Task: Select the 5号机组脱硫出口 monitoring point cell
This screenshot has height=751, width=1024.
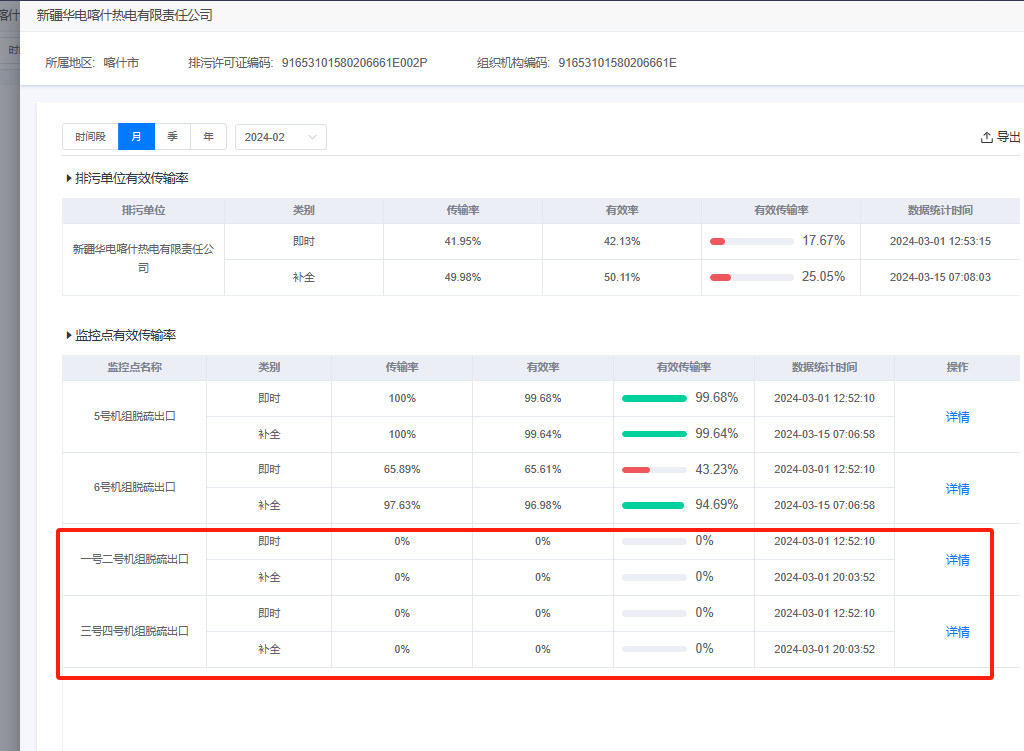Action: (135, 417)
